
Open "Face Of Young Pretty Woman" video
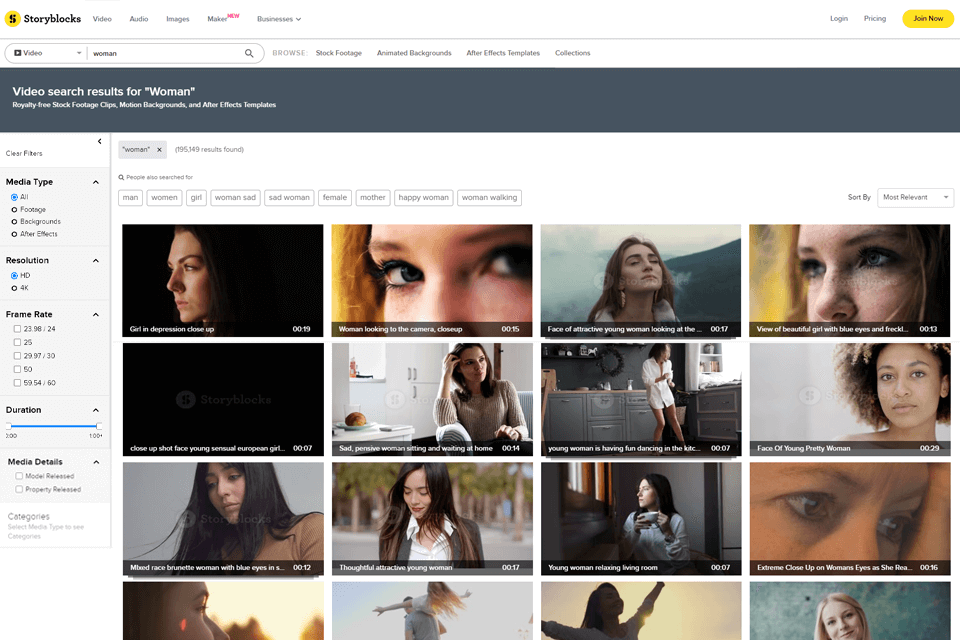point(850,399)
